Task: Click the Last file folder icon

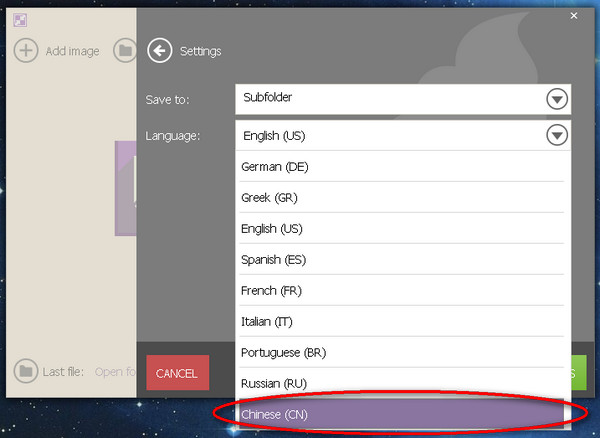Action: click(x=26, y=371)
